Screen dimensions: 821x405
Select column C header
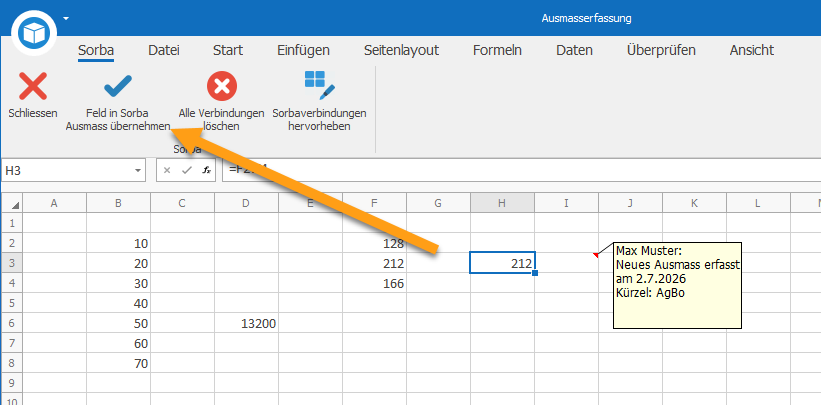[182, 203]
